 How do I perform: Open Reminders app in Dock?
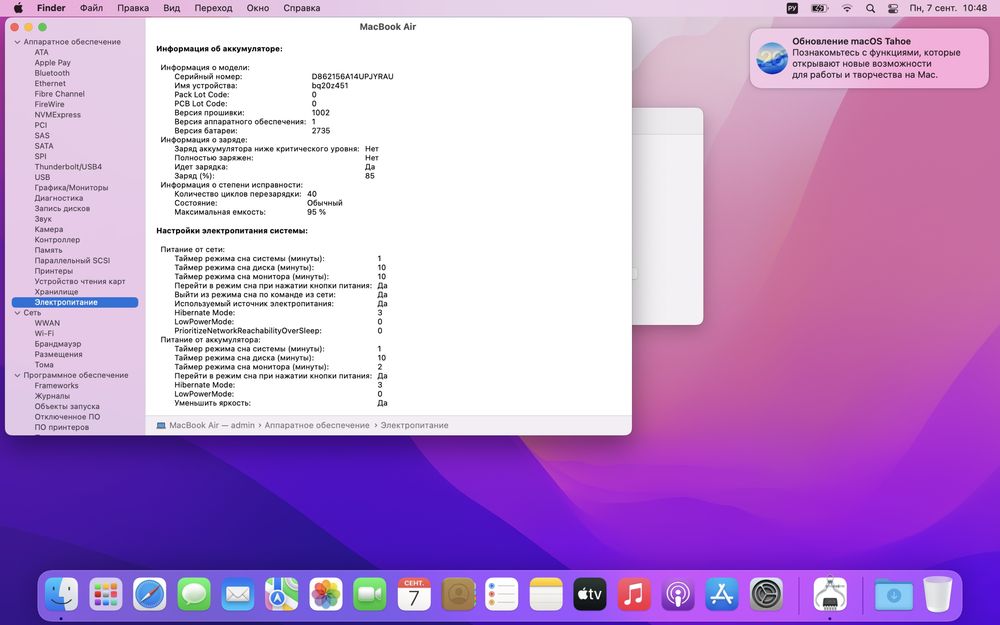502,594
